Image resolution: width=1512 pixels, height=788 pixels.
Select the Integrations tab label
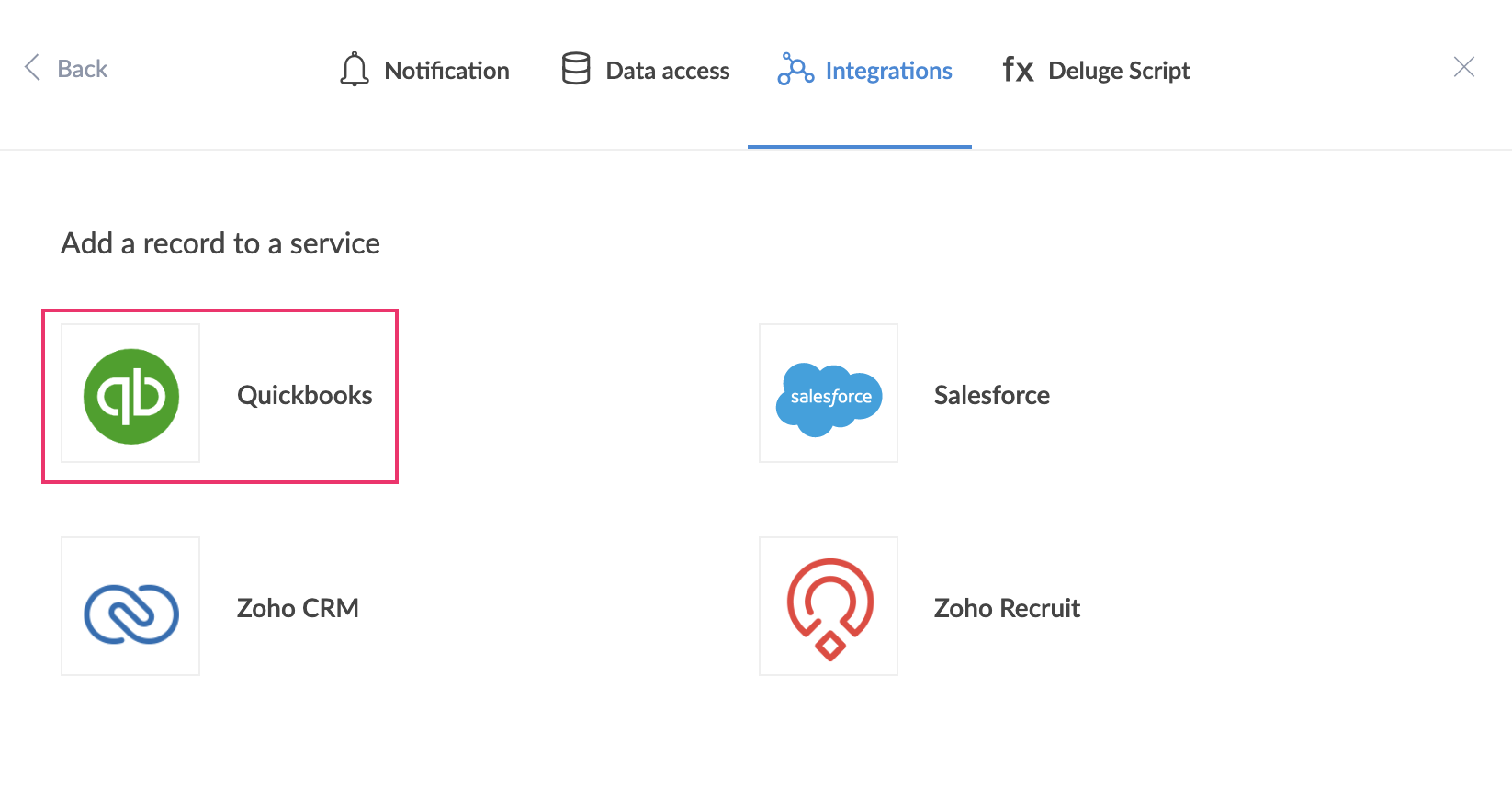coord(888,71)
